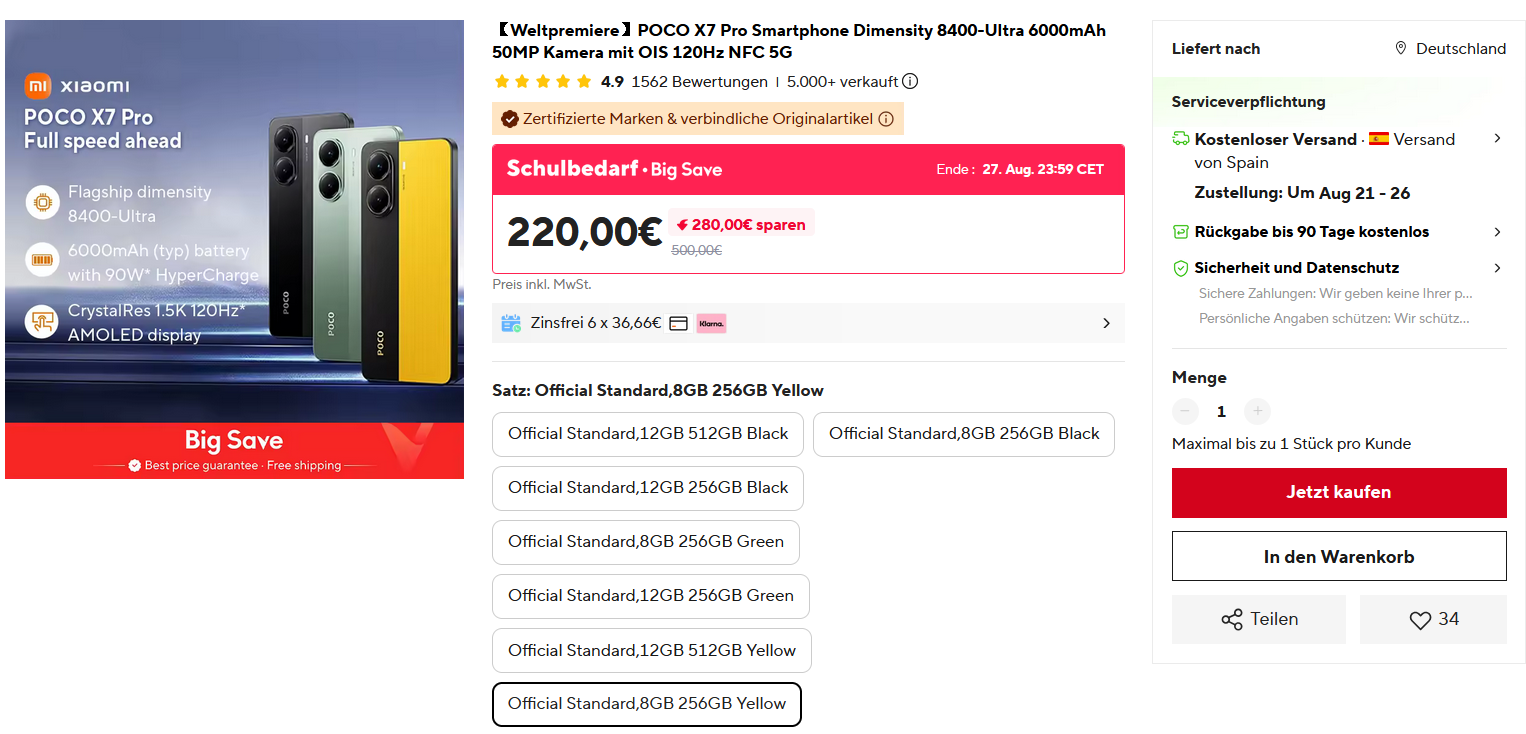Open Zinsfrei installment options chevron
The image size is (1526, 734).
[x=1106, y=323]
